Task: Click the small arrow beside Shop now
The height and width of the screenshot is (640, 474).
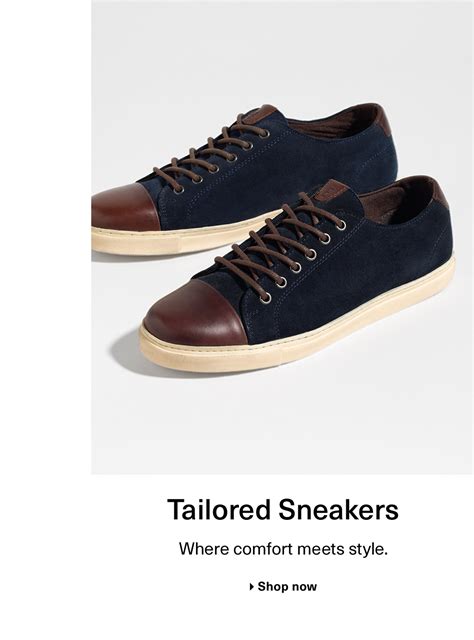Action: click(x=251, y=587)
